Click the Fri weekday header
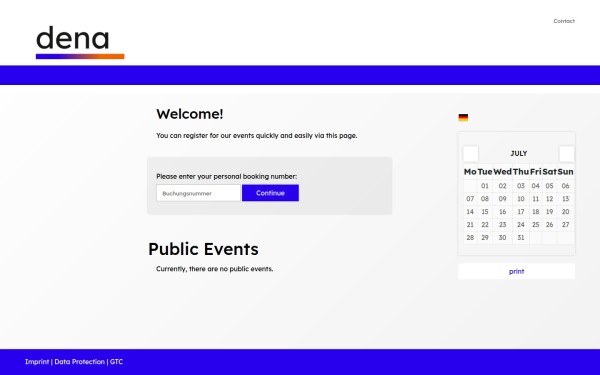 [536, 172]
